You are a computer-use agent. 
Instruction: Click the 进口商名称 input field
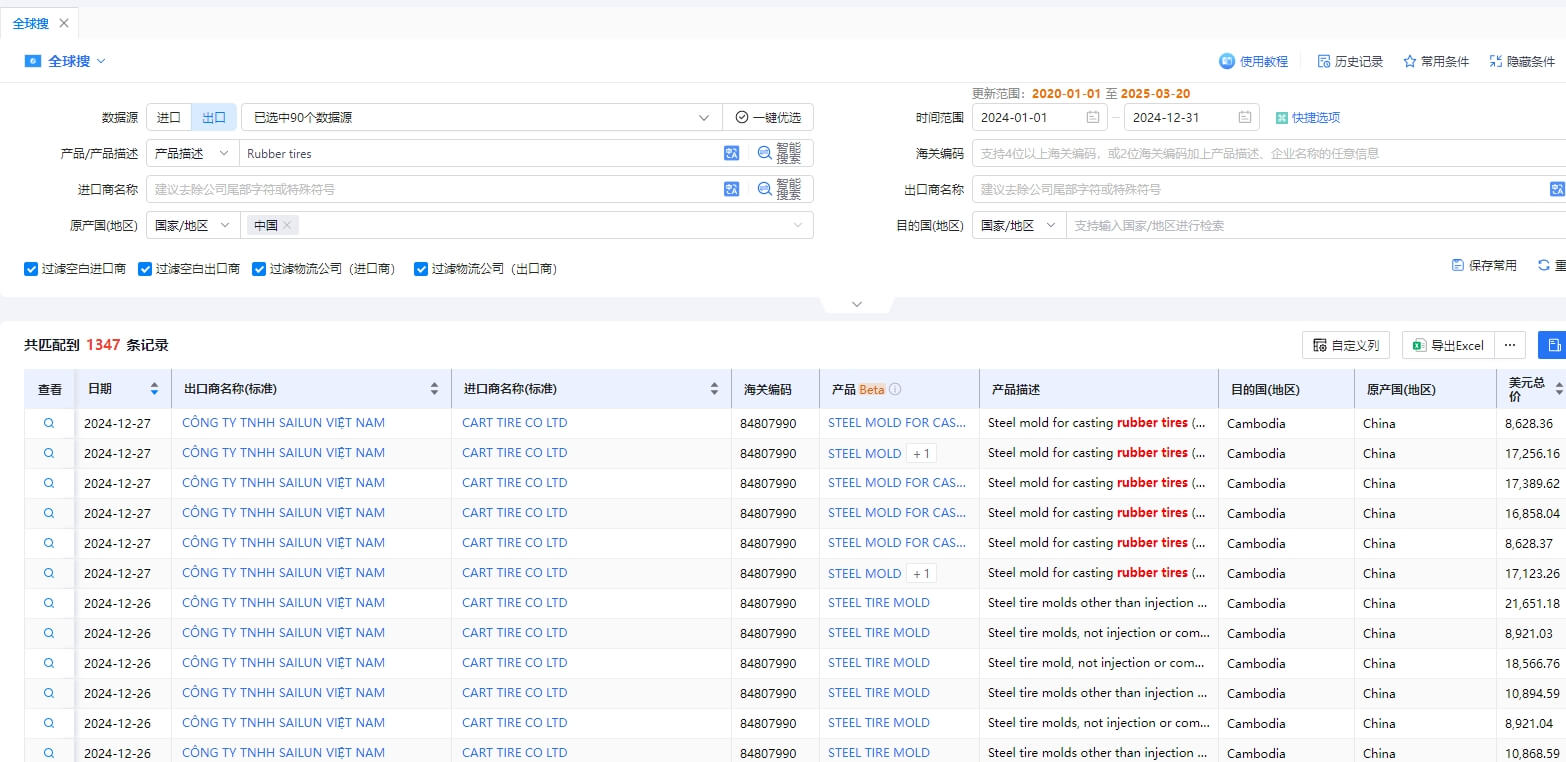(x=435, y=189)
